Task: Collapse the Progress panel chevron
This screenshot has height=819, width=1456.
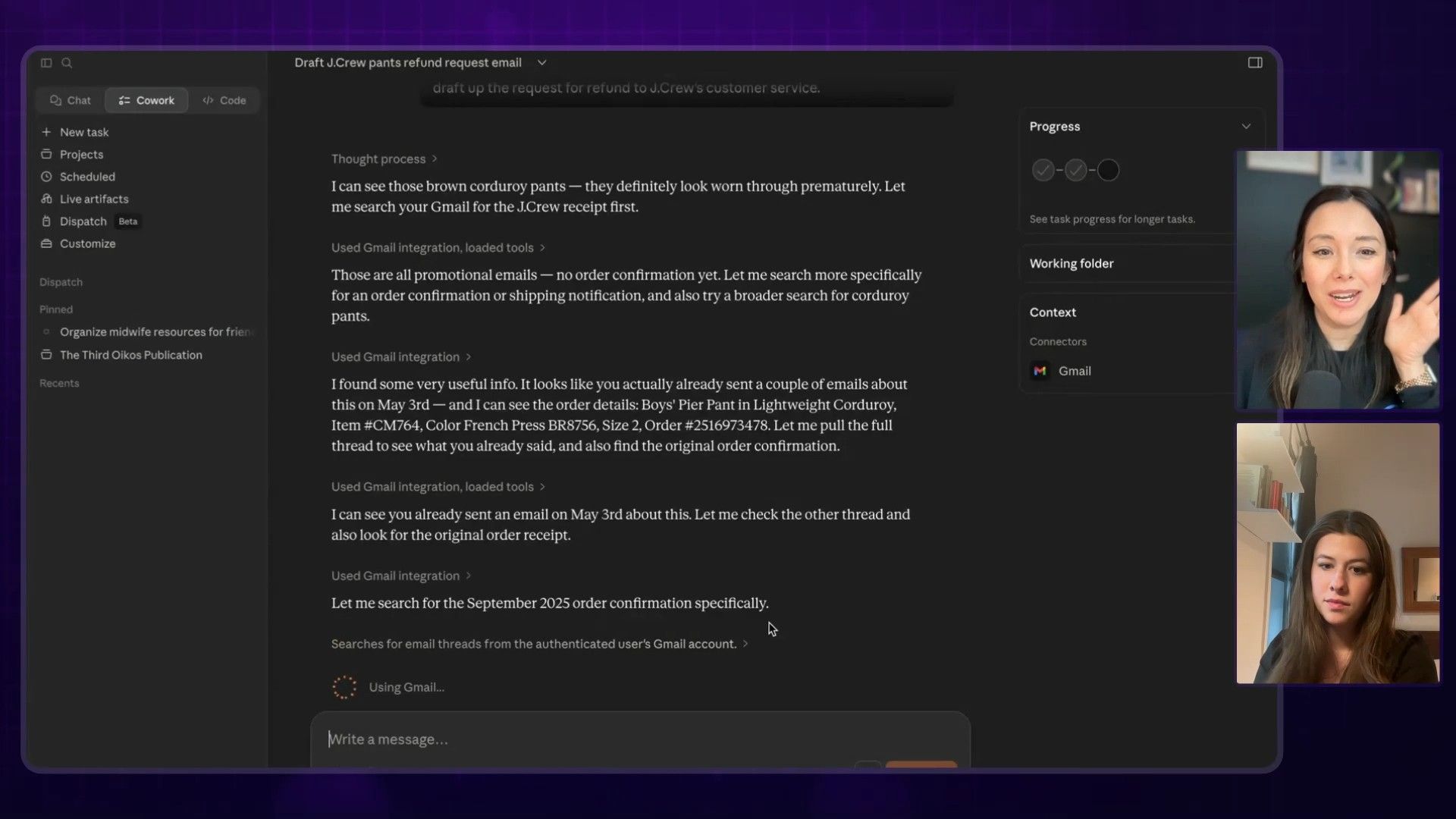Action: click(x=1246, y=127)
